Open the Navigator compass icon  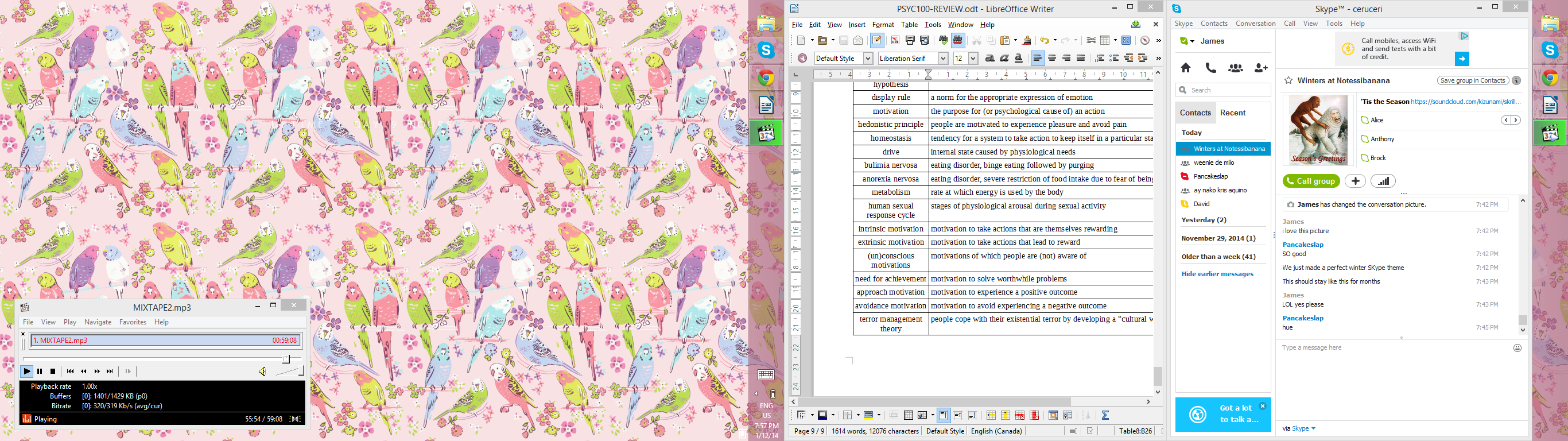point(1144,40)
